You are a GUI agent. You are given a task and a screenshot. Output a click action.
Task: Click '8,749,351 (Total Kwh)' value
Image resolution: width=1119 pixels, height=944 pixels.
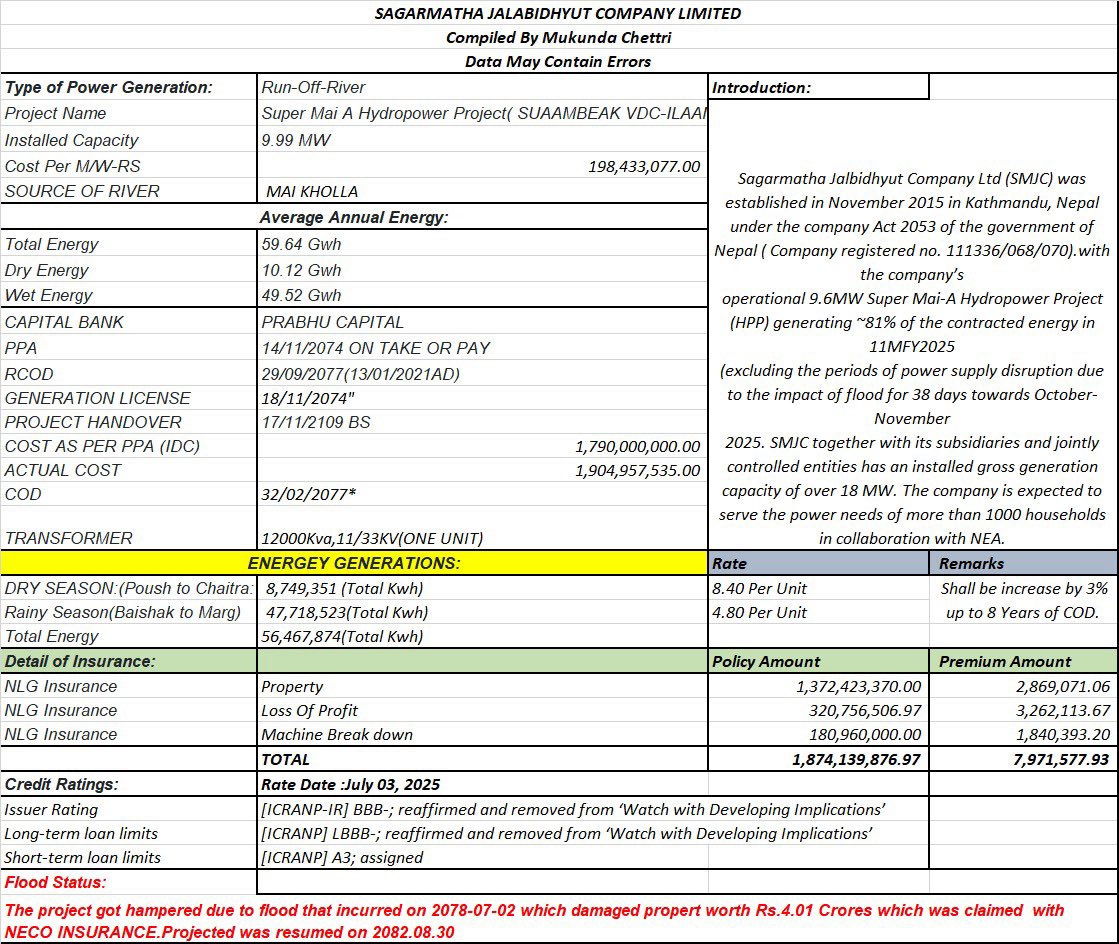[x=344, y=589]
